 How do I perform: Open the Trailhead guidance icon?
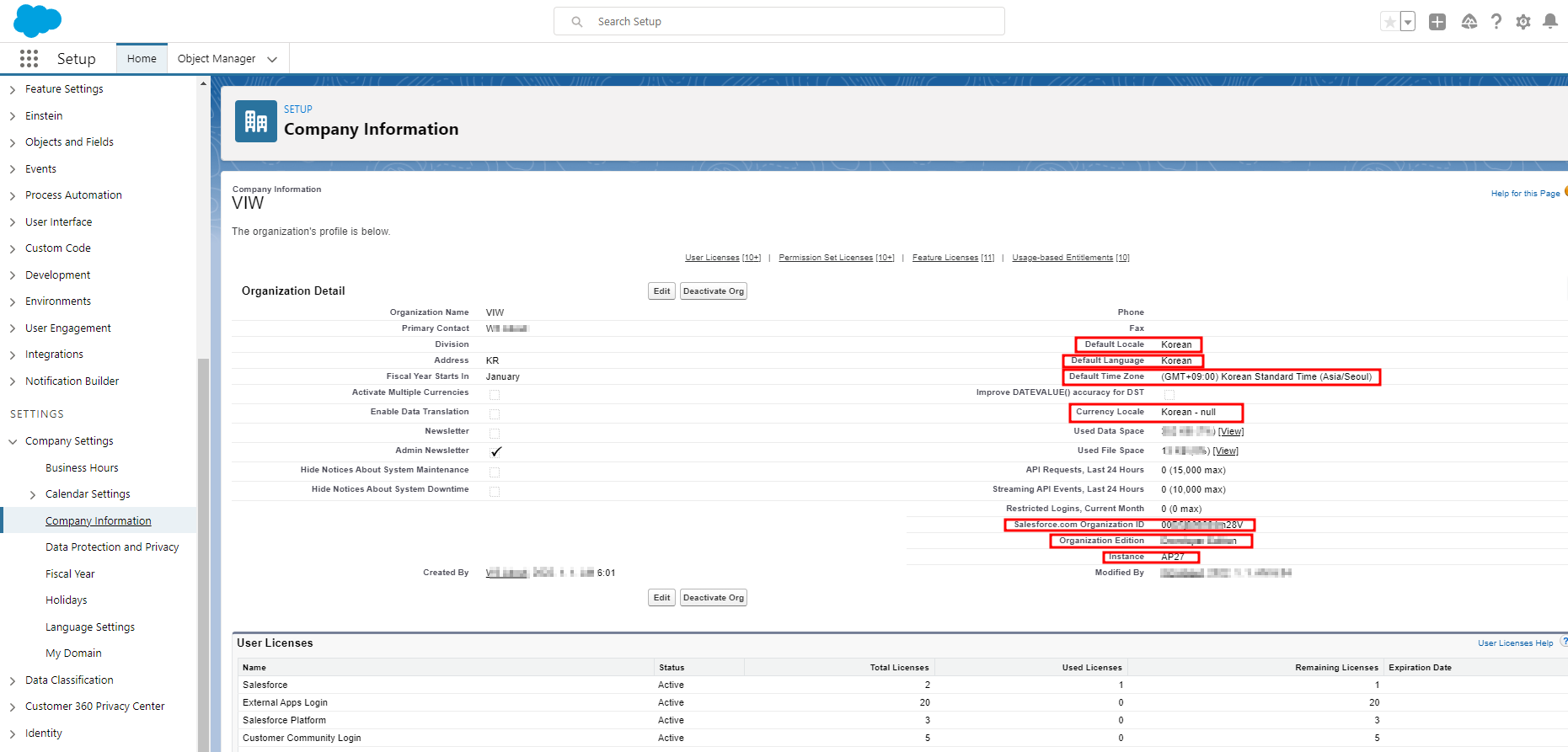pyautogui.click(x=1469, y=22)
